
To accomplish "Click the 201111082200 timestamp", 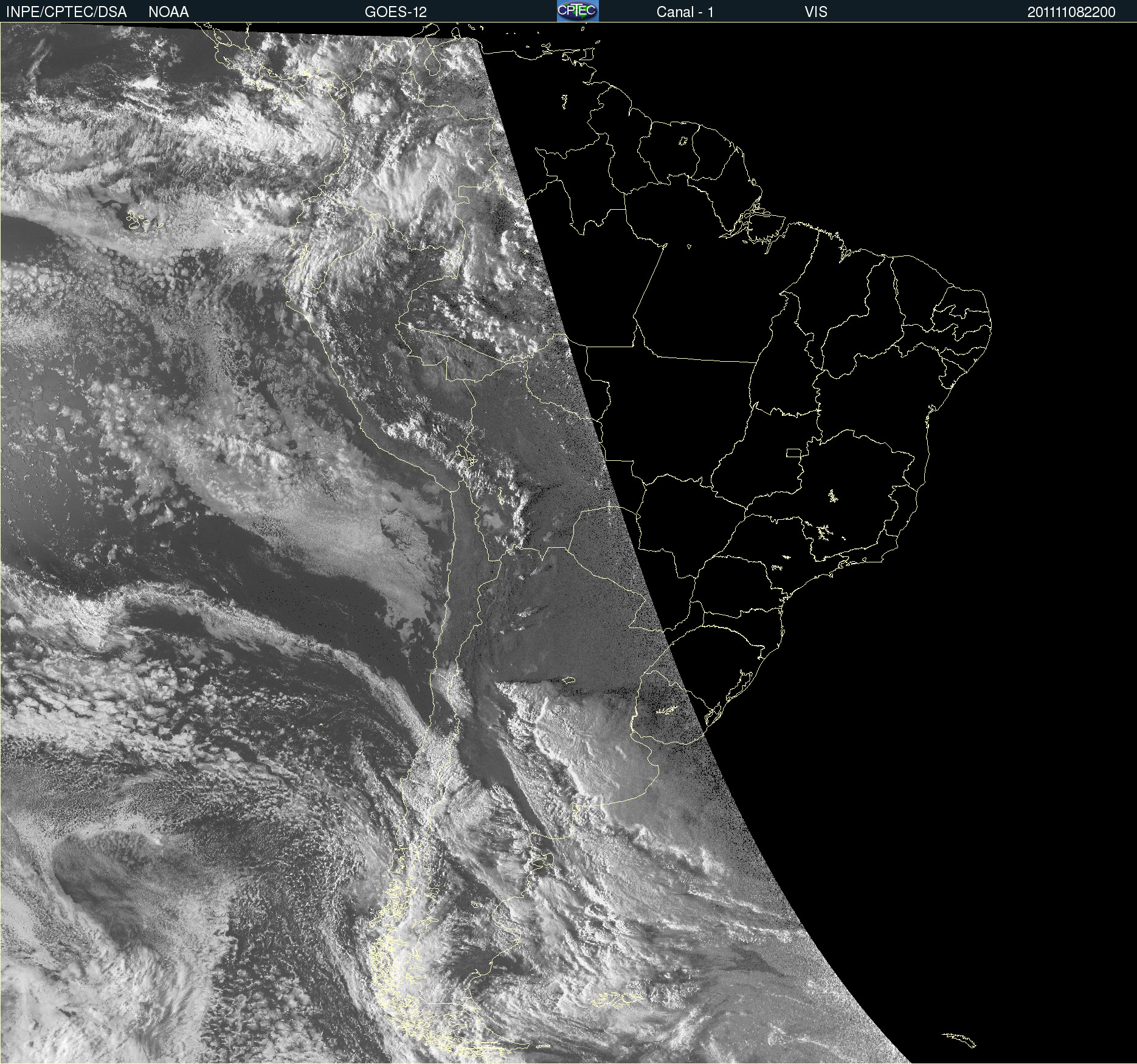I will point(1071,12).
